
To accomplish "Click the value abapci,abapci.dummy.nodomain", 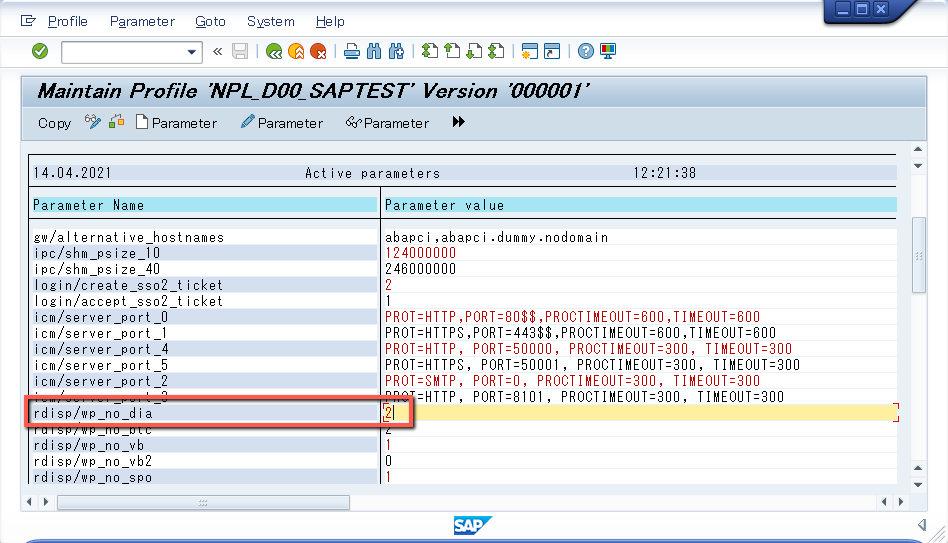I will [x=496, y=238].
